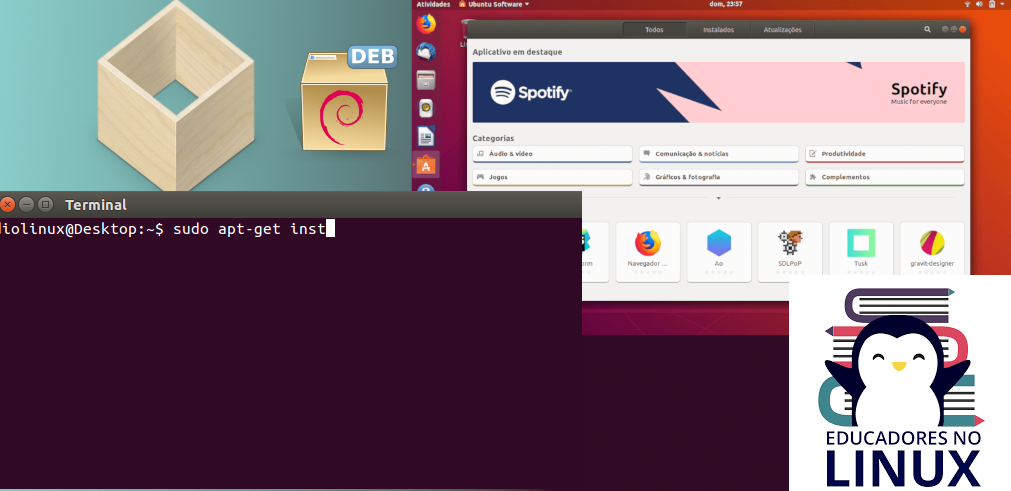1011x491 pixels.
Task: Open the Files manager dock icon
Action: point(426,80)
